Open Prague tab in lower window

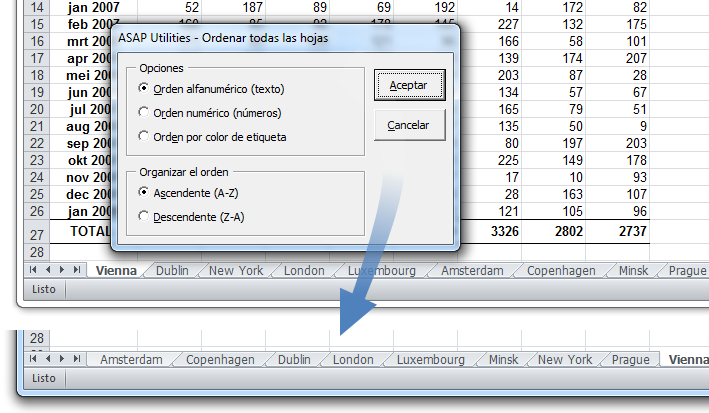point(630,360)
